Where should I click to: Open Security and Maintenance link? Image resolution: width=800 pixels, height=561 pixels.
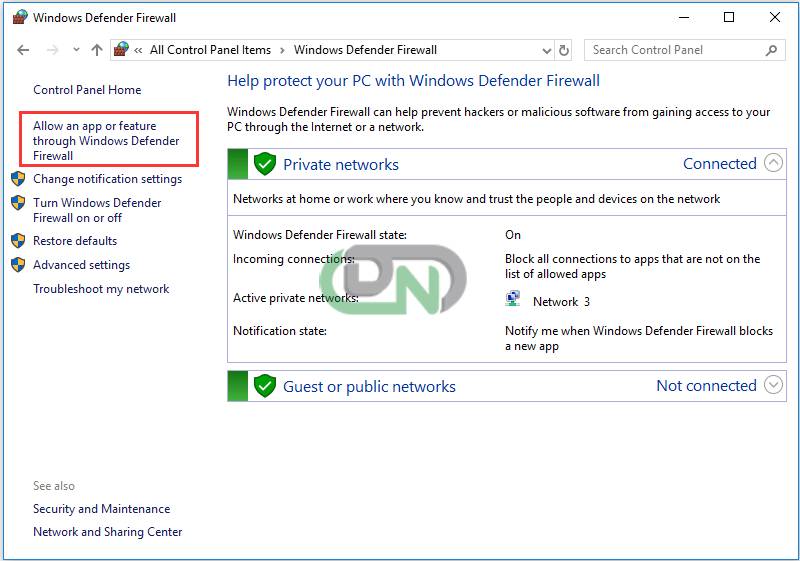pyautogui.click(x=102, y=509)
